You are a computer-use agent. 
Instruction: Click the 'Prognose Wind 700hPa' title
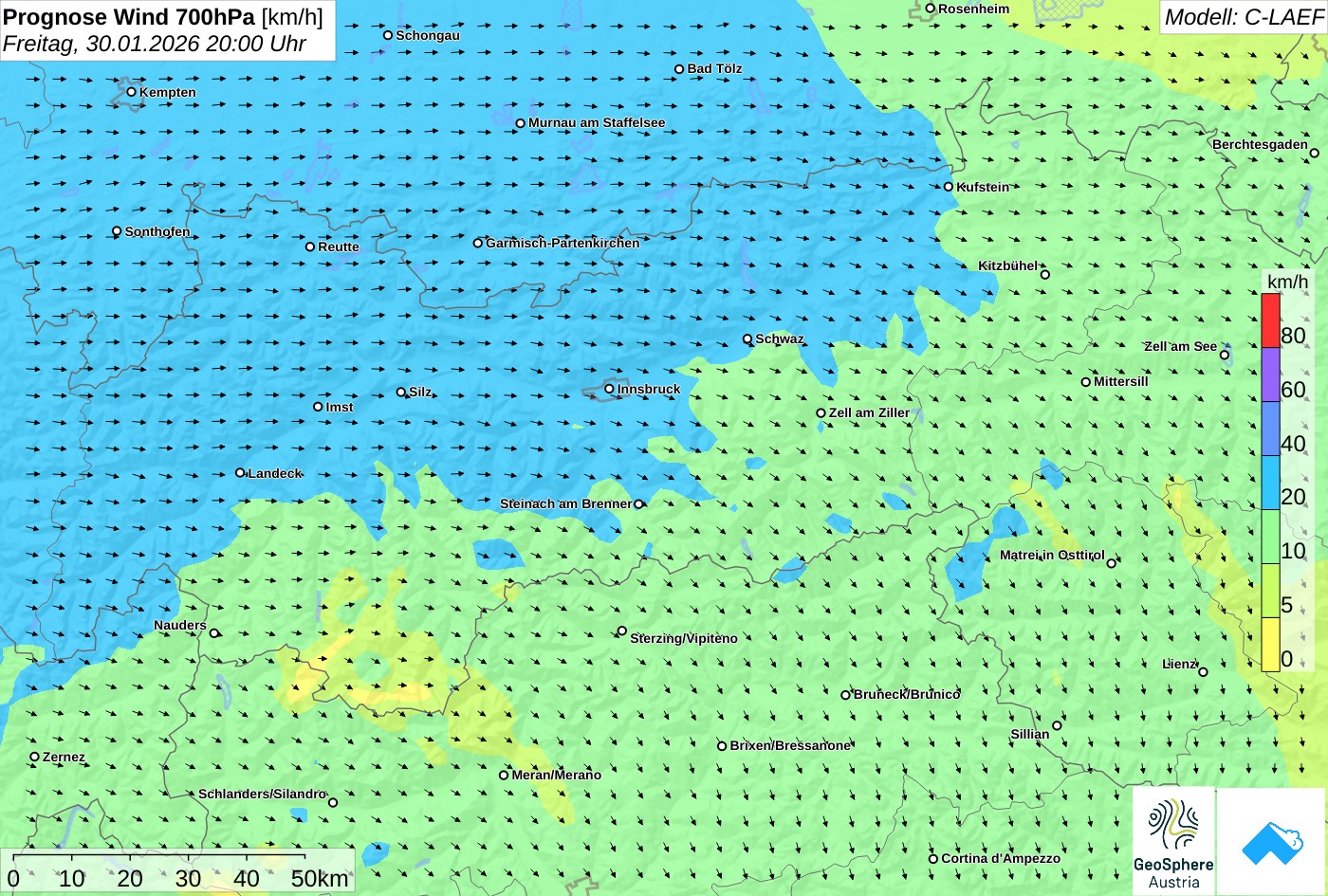(129, 16)
